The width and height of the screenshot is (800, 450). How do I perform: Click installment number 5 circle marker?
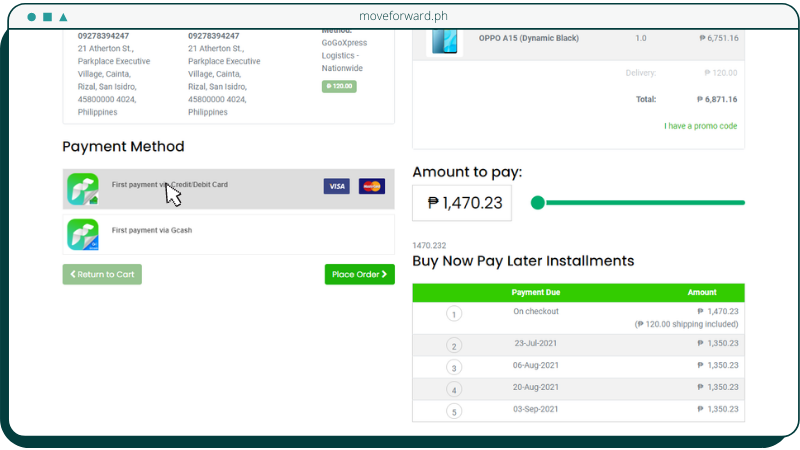point(454,411)
